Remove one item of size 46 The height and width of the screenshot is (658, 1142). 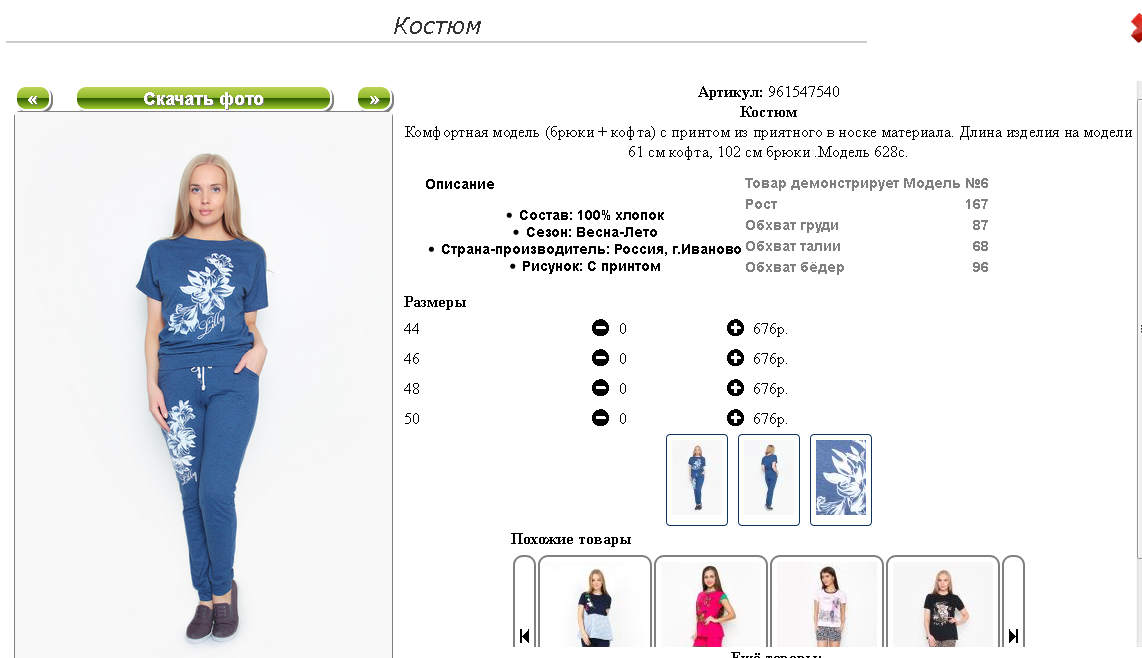point(600,358)
